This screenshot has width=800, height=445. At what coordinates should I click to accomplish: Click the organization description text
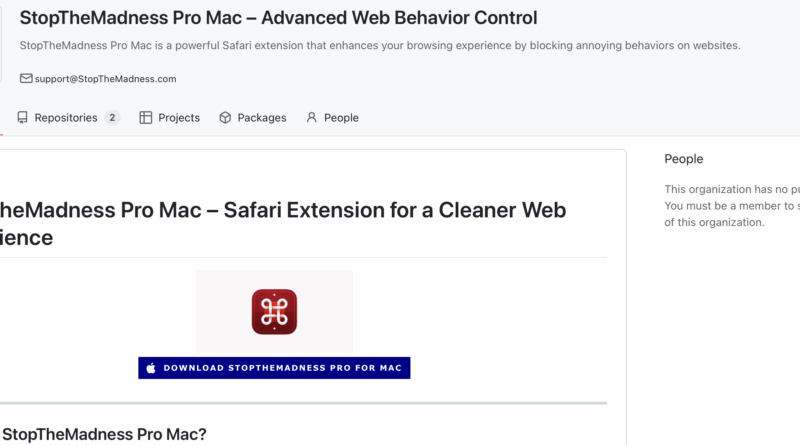click(380, 45)
